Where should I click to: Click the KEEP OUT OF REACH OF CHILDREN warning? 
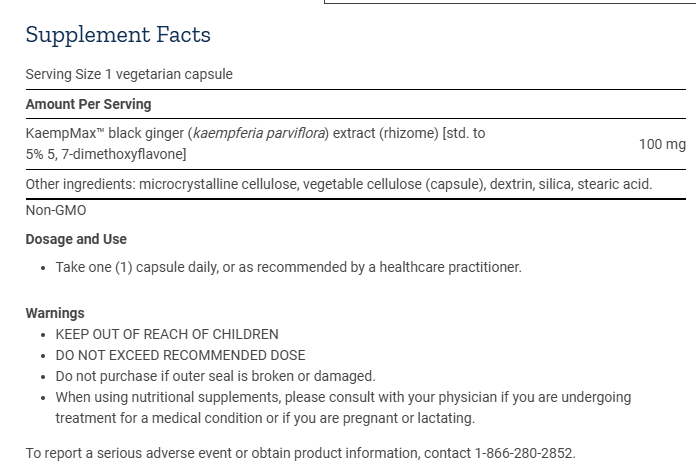click(x=167, y=334)
